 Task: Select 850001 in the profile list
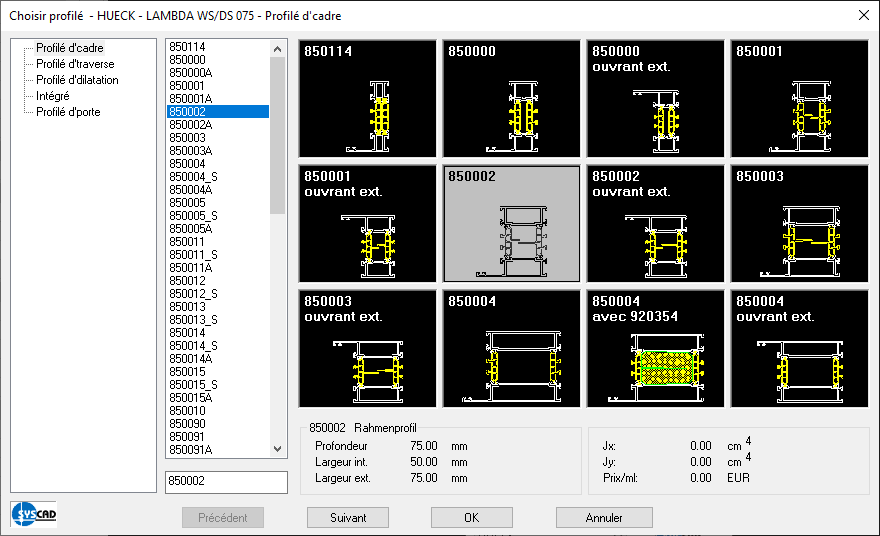218,85
